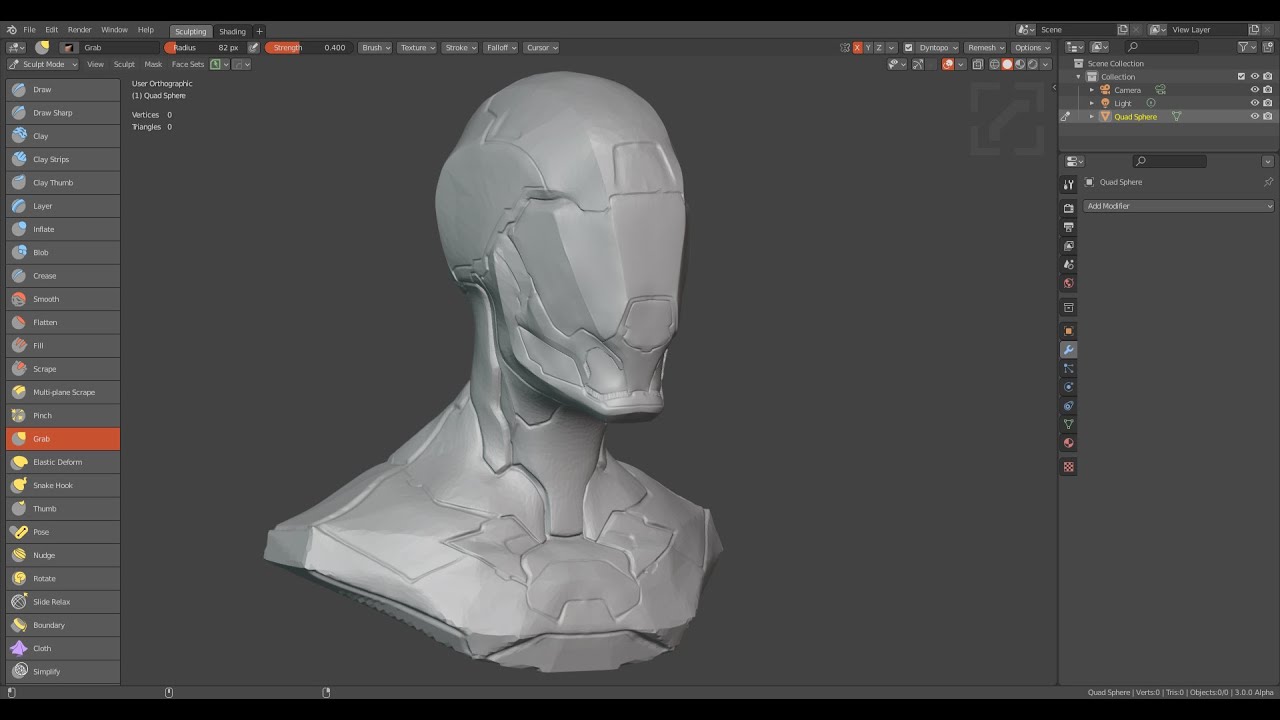Toggle Z axis symmetry
Image resolution: width=1280 pixels, height=720 pixels.
tap(879, 47)
